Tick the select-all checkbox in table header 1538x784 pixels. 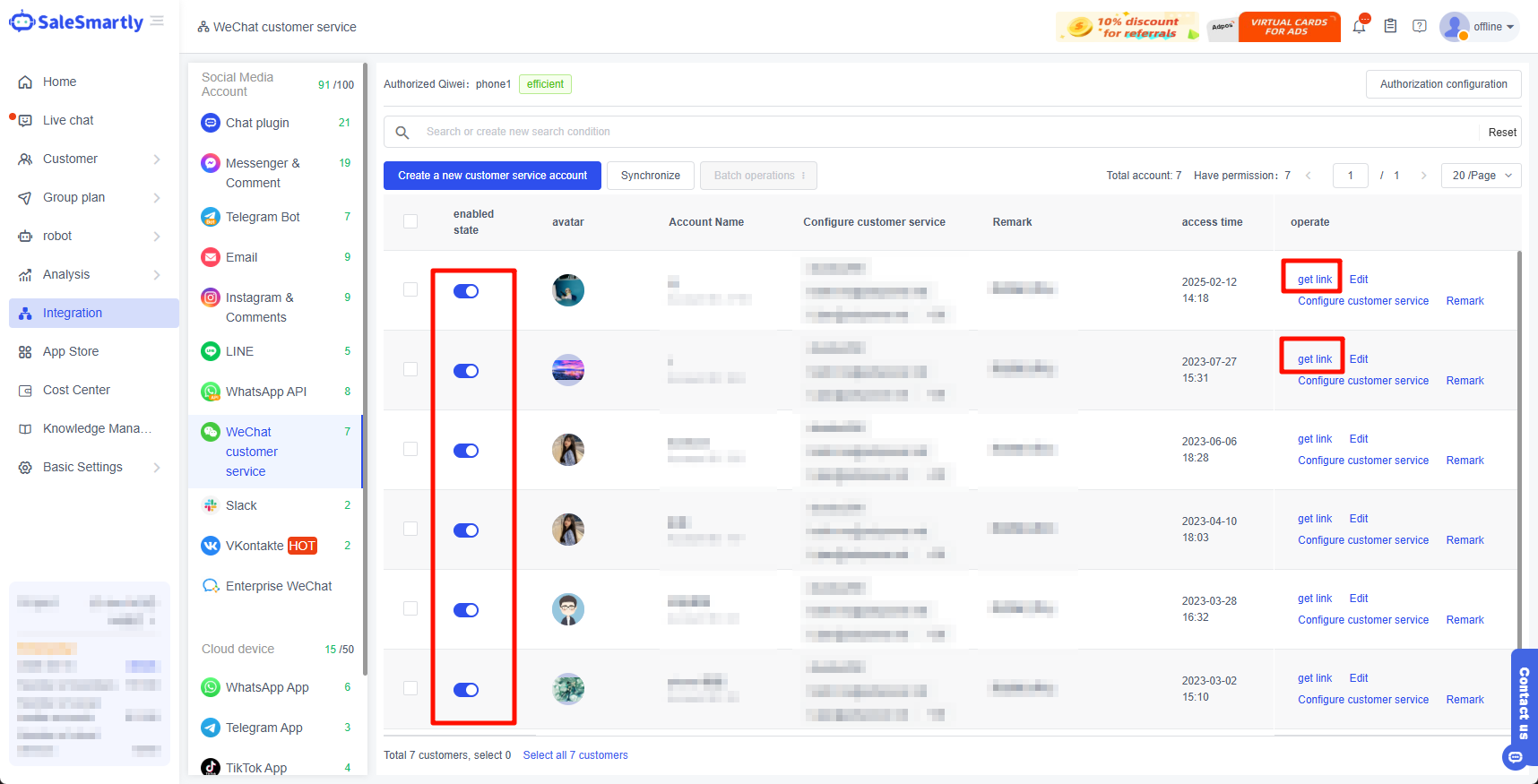tap(410, 221)
